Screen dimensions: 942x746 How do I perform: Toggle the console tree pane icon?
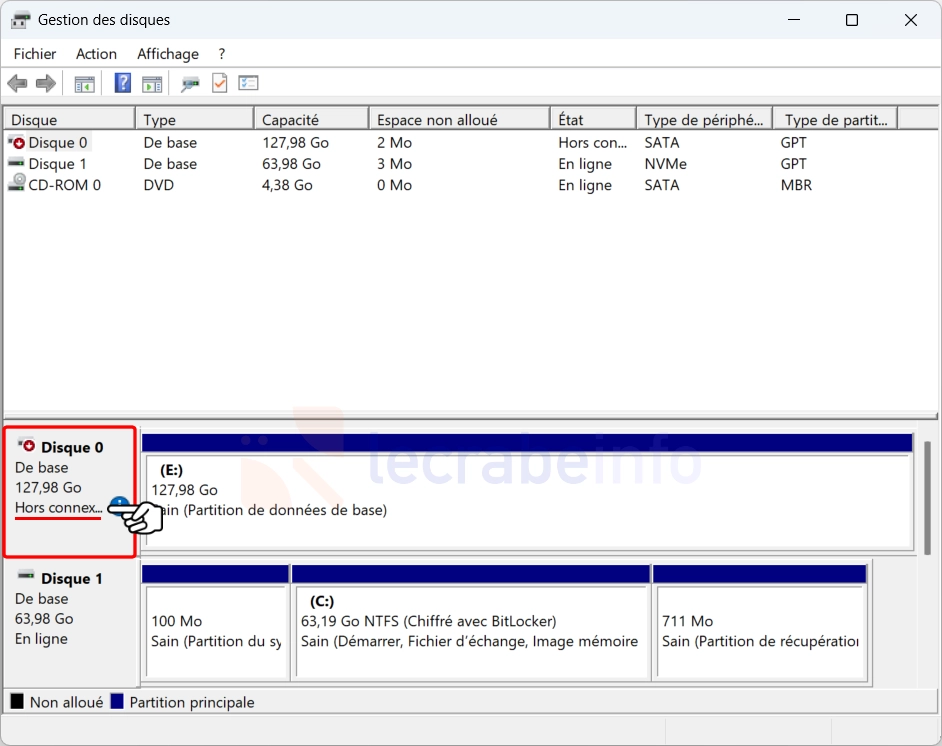pos(85,83)
